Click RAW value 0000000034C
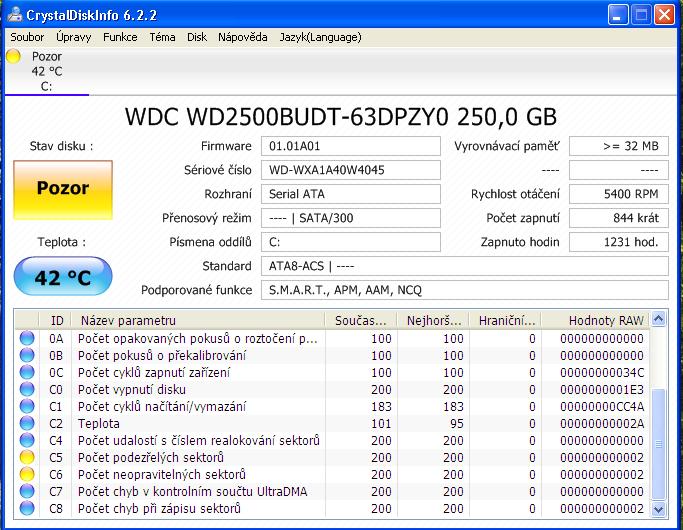 tap(602, 372)
